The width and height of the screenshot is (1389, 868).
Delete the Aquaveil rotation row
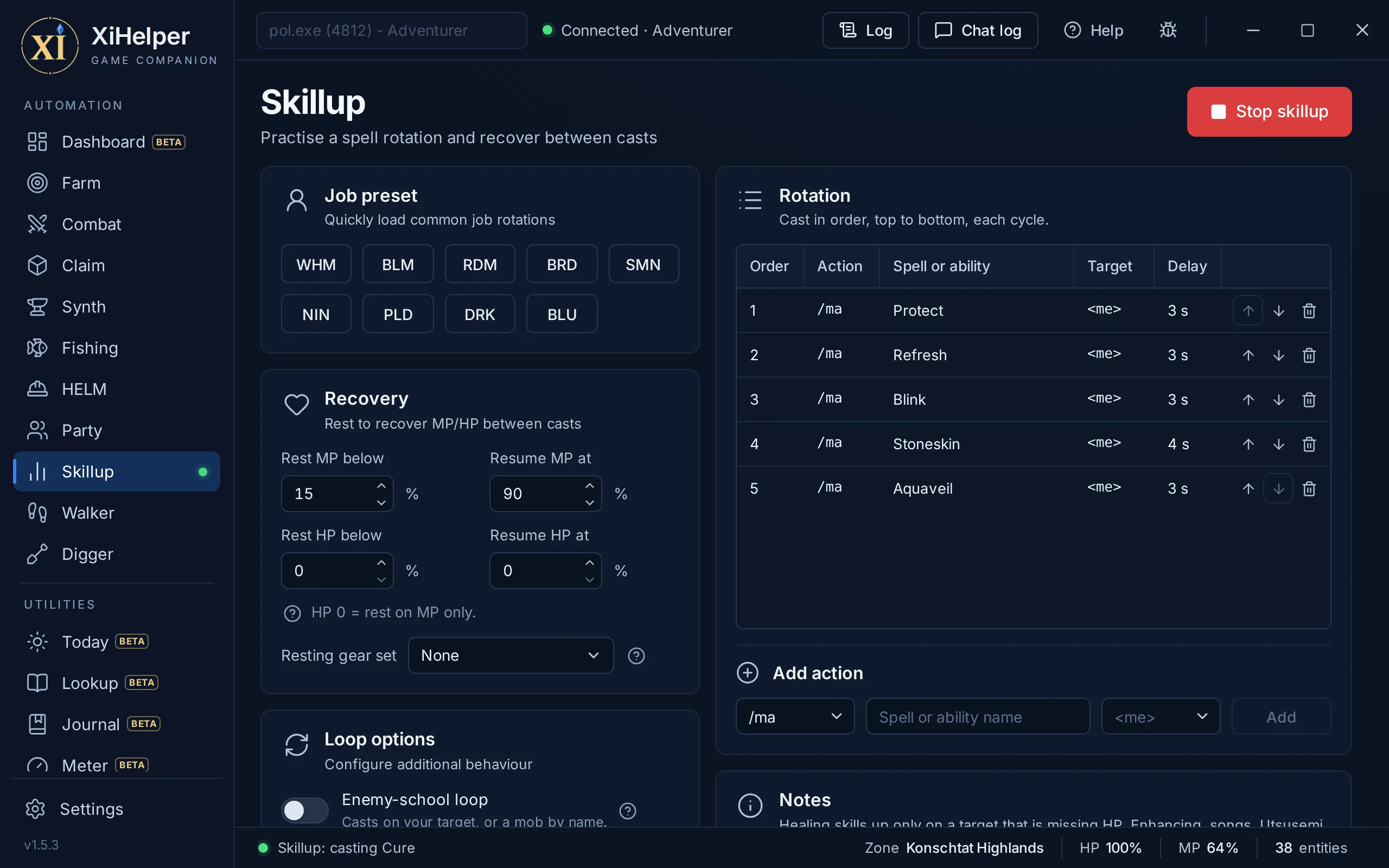tap(1309, 489)
